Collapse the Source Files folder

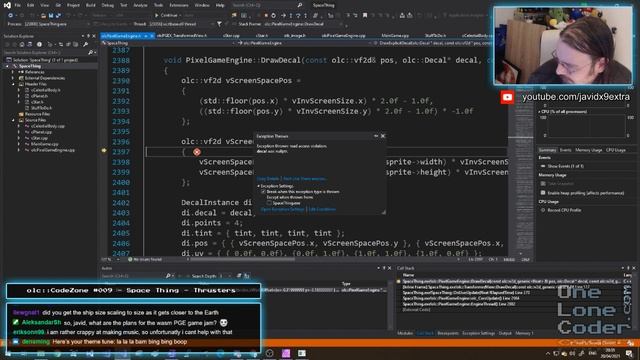[13, 120]
